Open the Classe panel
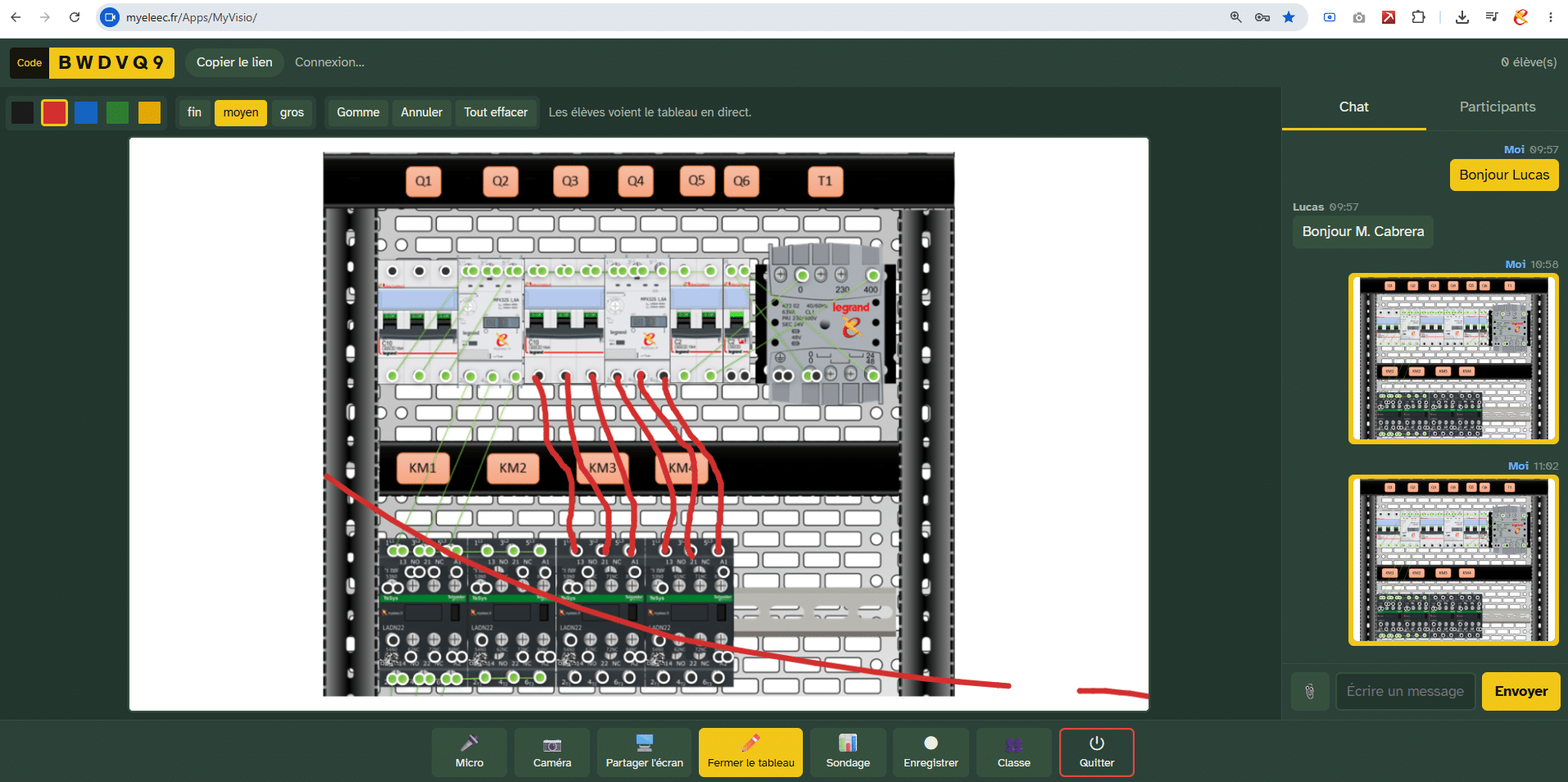The height and width of the screenshot is (782, 1568). 1014,752
